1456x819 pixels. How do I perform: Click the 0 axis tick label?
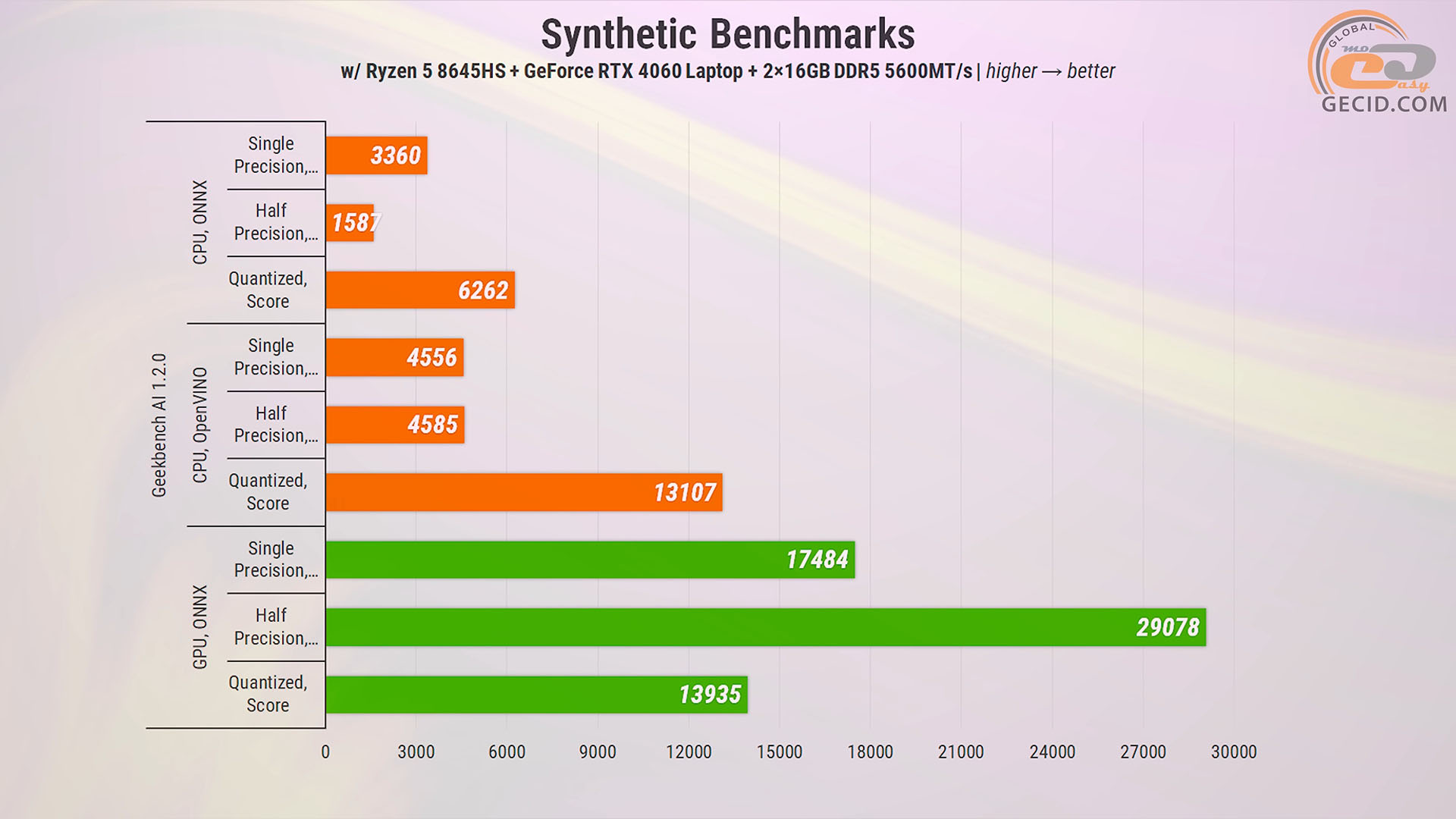click(325, 752)
